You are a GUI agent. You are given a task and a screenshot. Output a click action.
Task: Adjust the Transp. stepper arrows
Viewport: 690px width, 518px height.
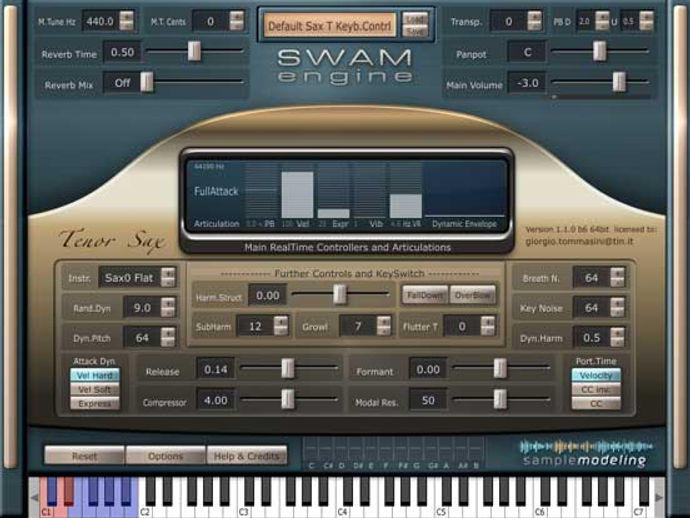pos(534,21)
